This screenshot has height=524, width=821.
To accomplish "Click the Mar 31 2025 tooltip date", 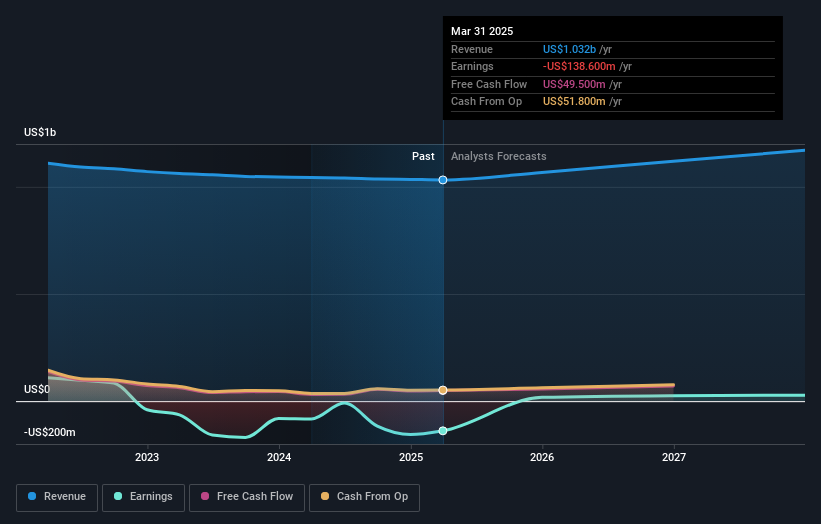I will (x=482, y=31).
